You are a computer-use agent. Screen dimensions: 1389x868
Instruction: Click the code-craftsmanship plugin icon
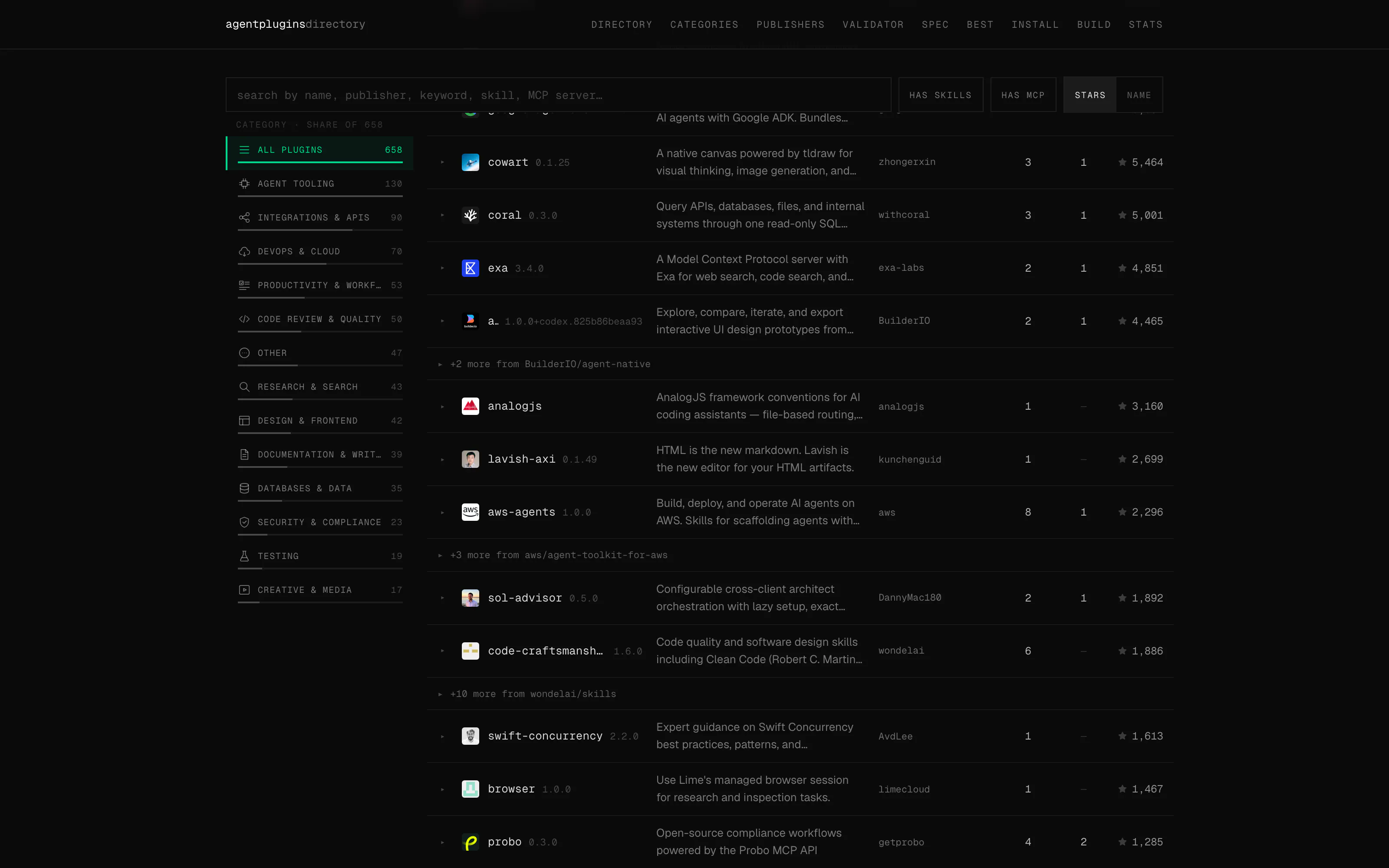470,651
